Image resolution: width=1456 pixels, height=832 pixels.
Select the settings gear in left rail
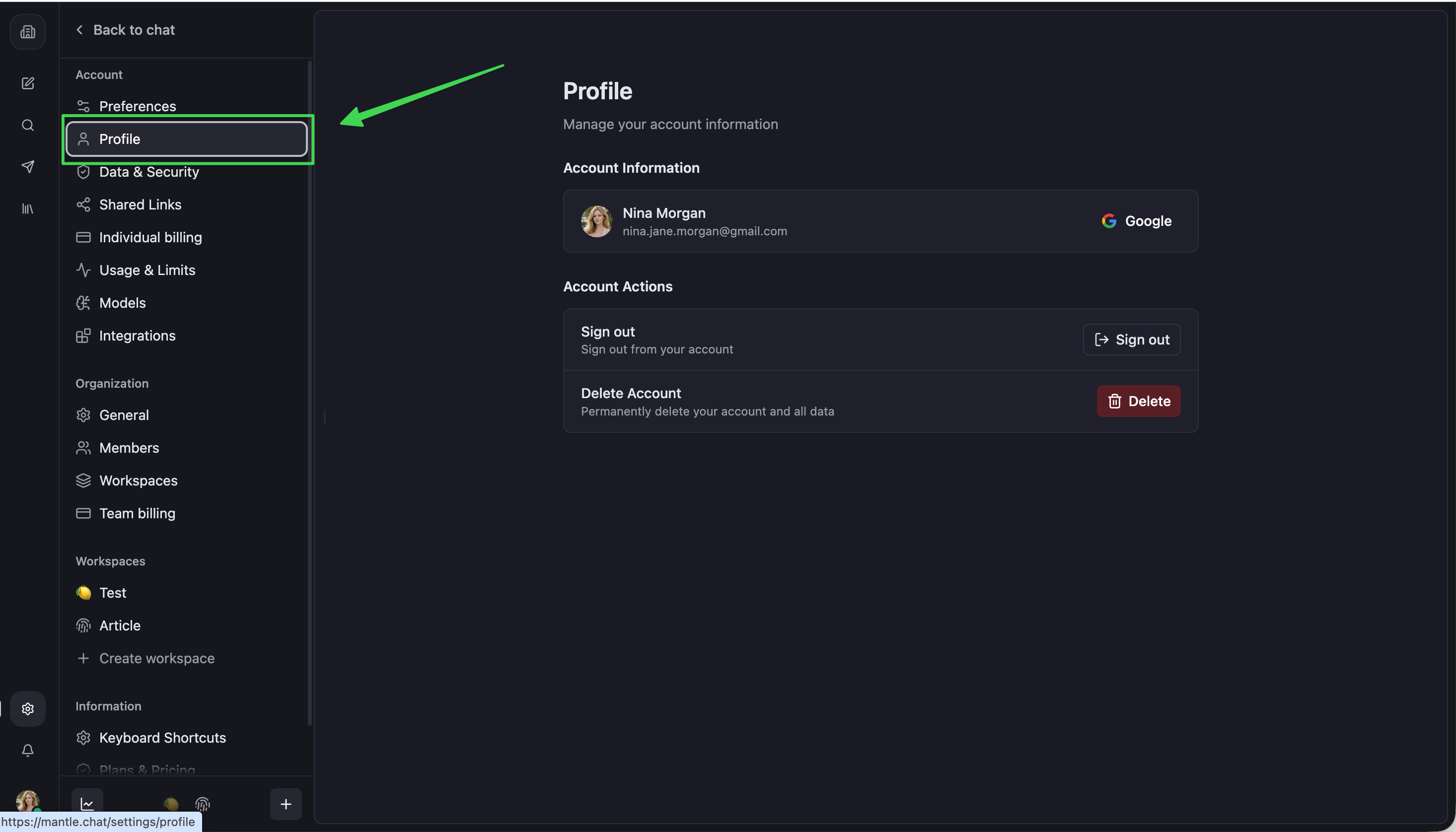click(x=27, y=708)
